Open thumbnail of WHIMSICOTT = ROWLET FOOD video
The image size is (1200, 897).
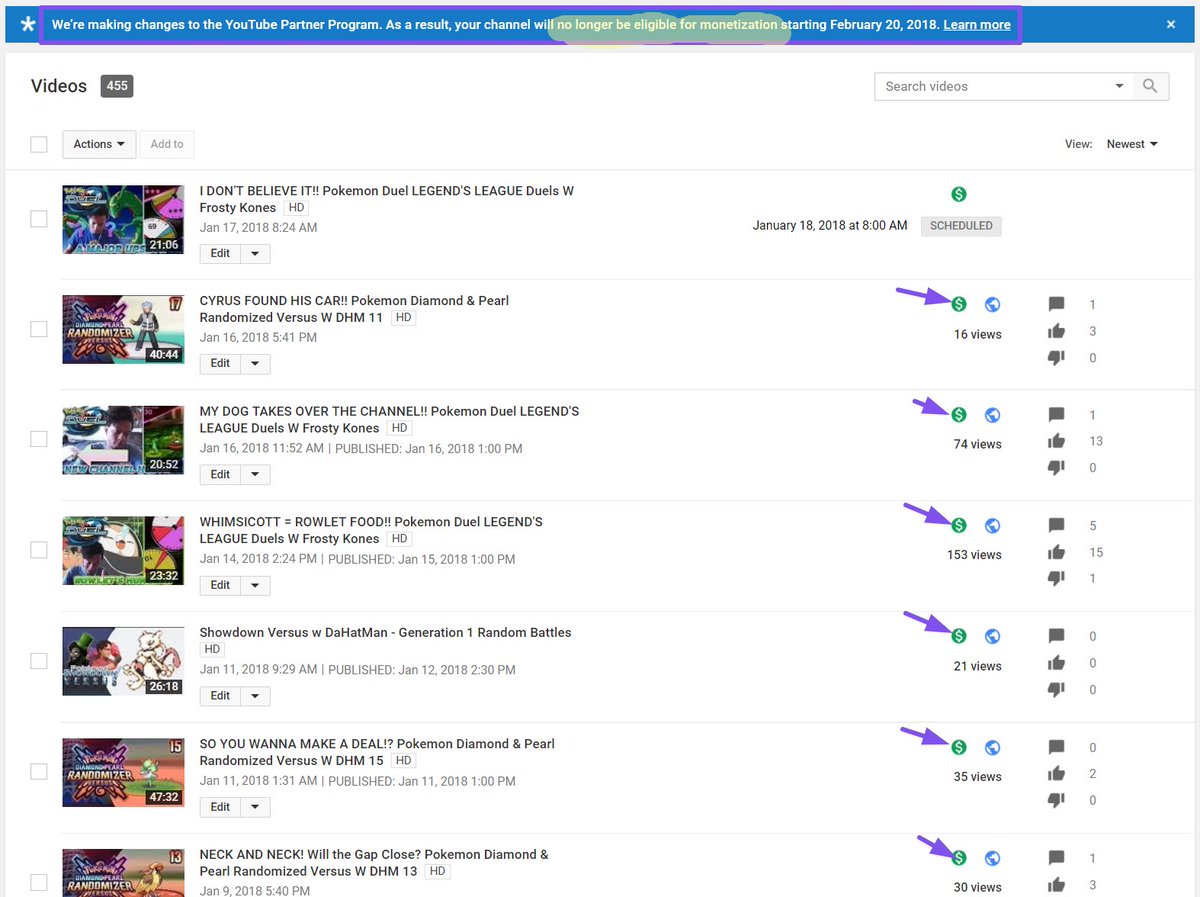click(123, 550)
